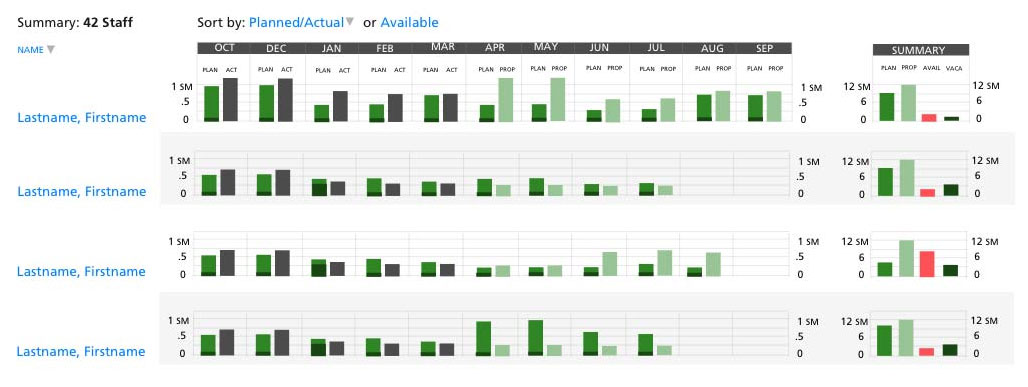Click third row's tall red AVAIL bar
1028x387 pixels.
(x=927, y=264)
